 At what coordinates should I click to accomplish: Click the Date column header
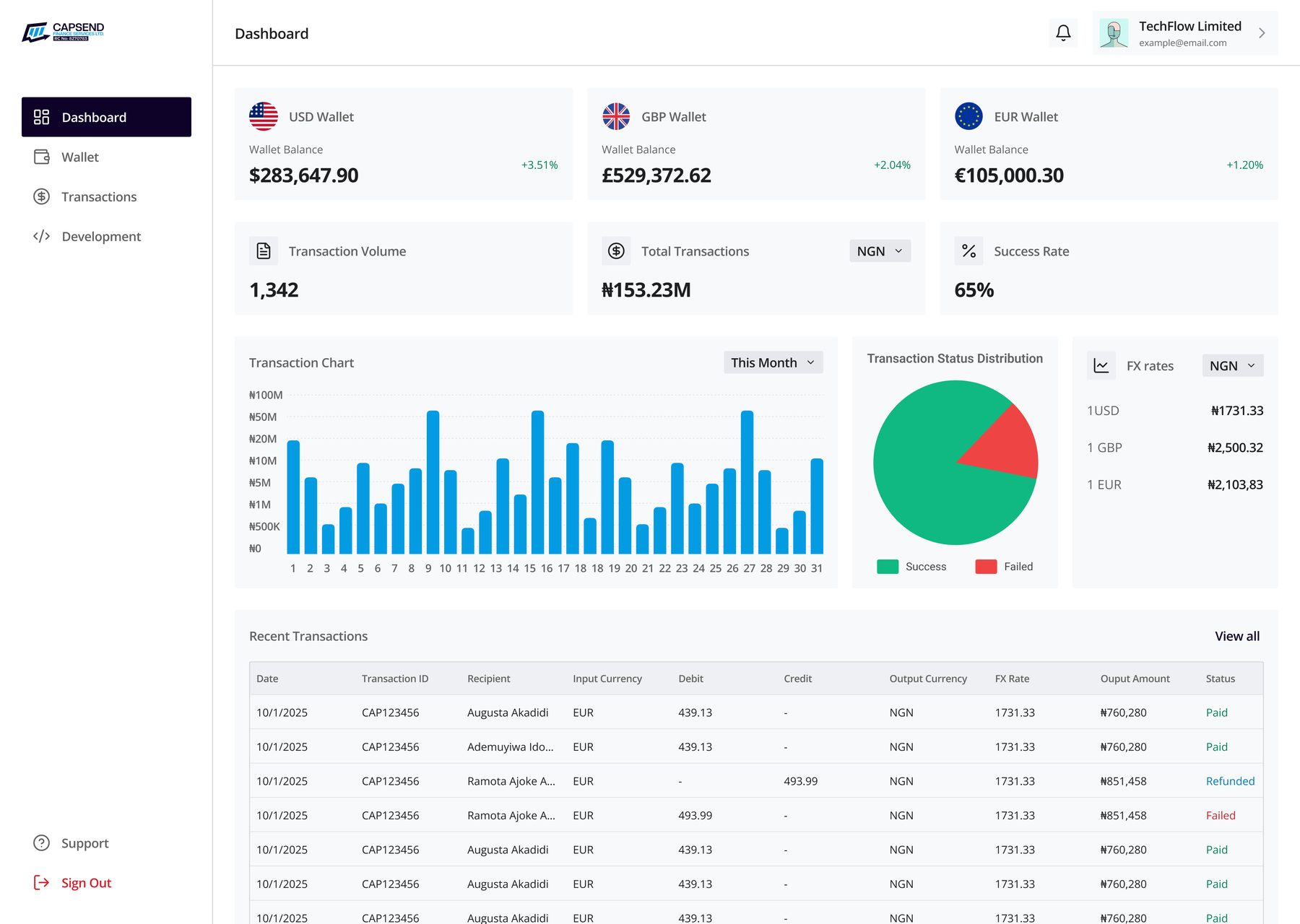[267, 679]
